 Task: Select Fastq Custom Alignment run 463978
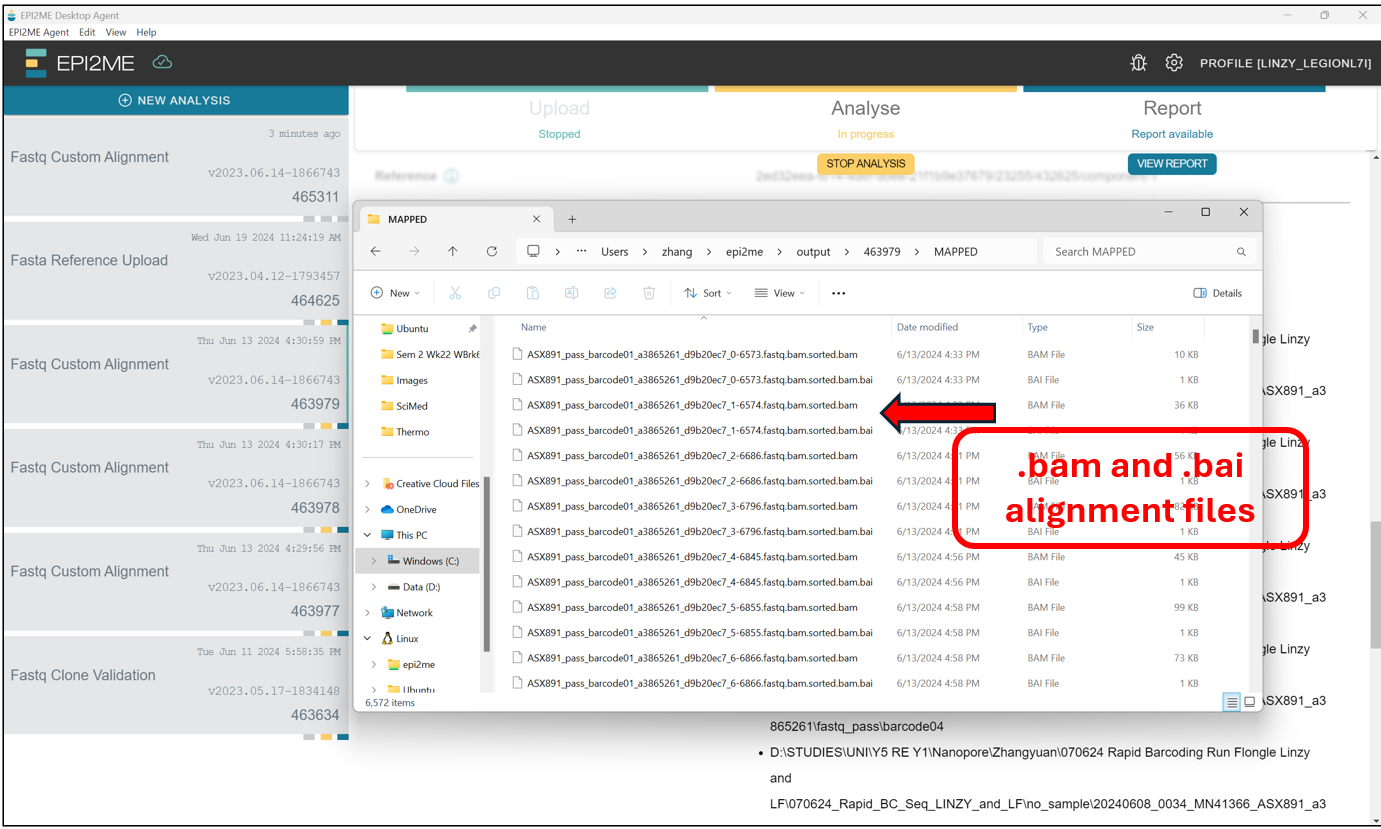175,477
